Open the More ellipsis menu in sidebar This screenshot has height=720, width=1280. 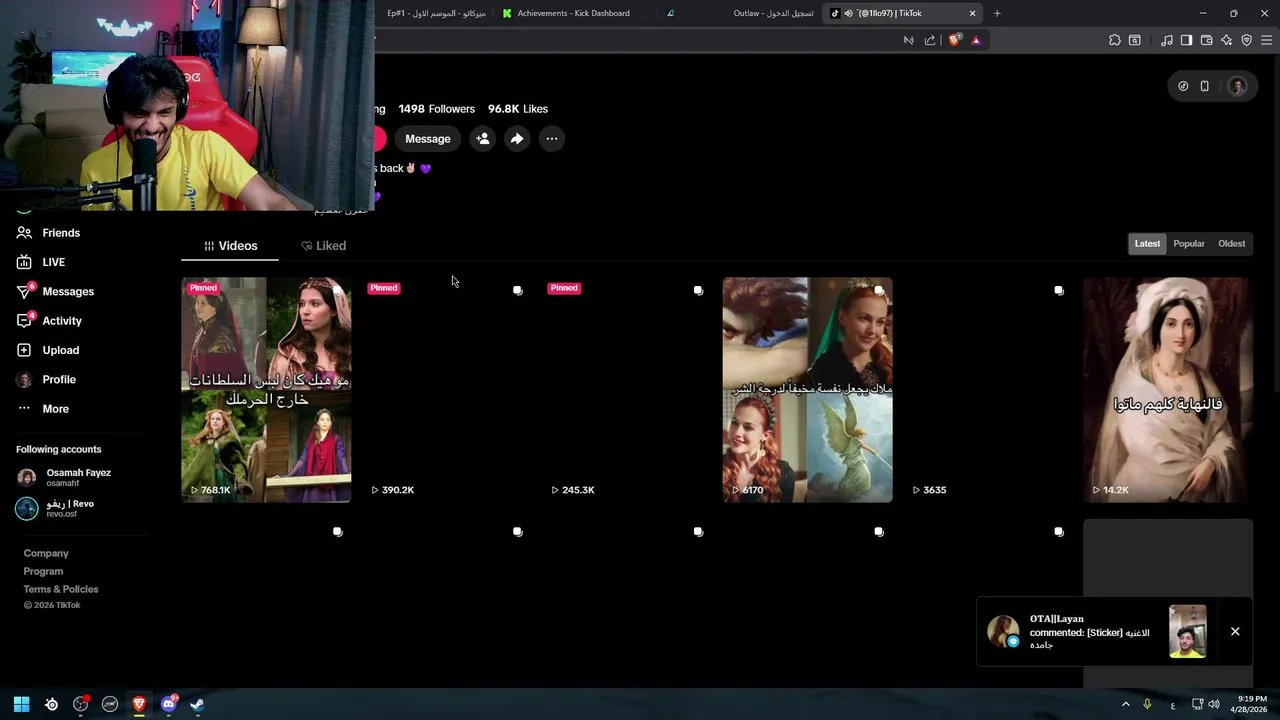(x=24, y=409)
